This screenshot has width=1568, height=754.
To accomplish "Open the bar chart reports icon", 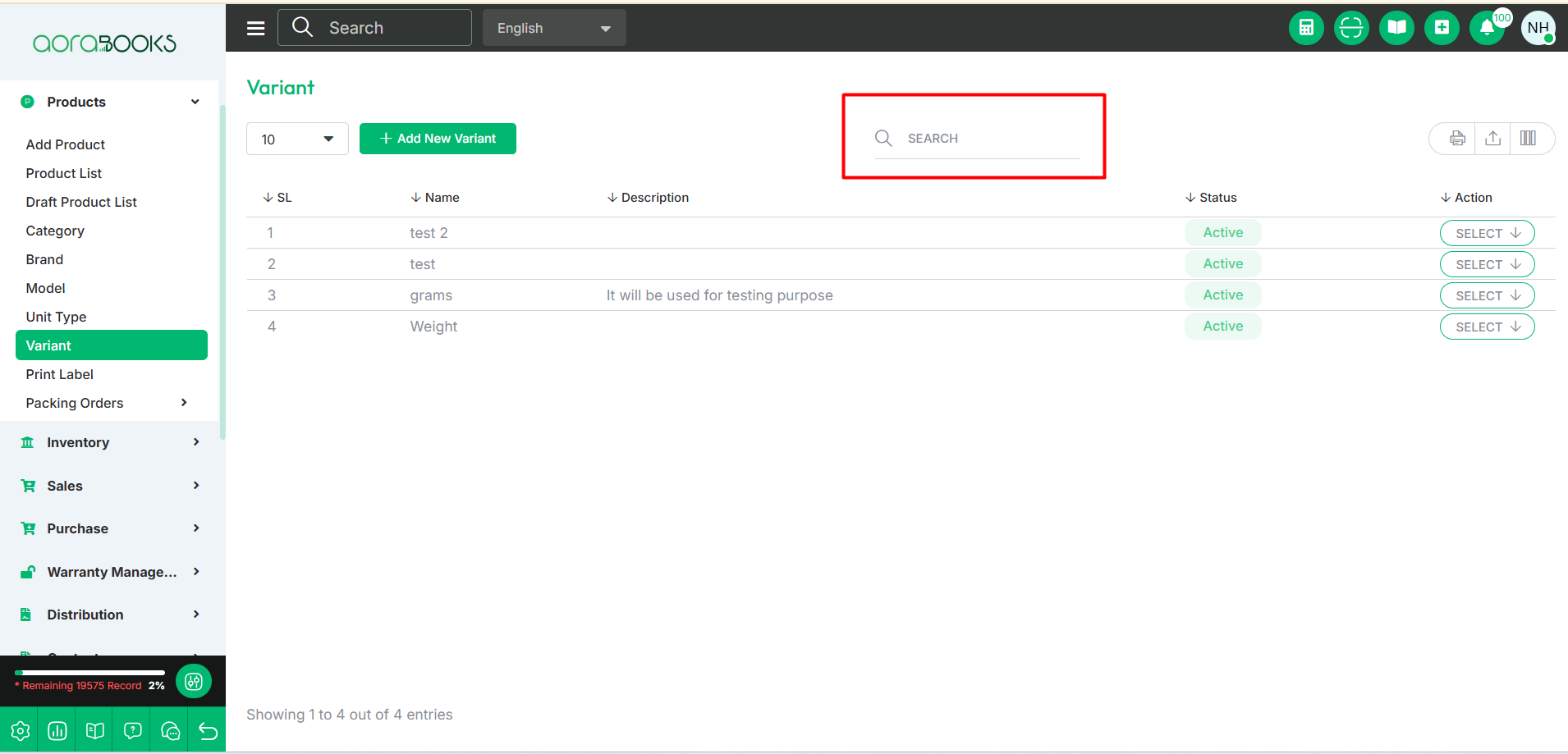I will coord(57,731).
